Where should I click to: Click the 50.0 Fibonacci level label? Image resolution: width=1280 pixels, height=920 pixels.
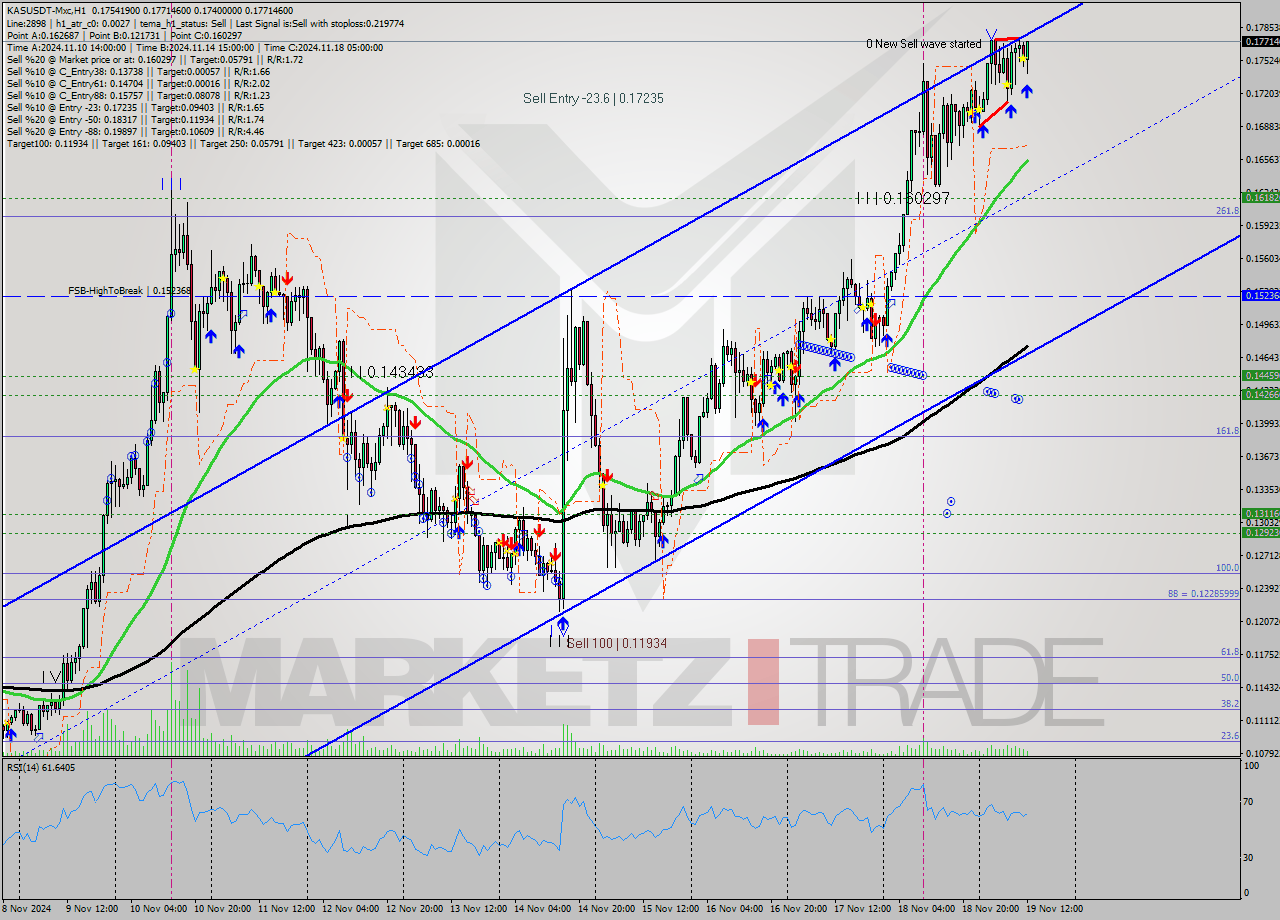[x=1230, y=677]
